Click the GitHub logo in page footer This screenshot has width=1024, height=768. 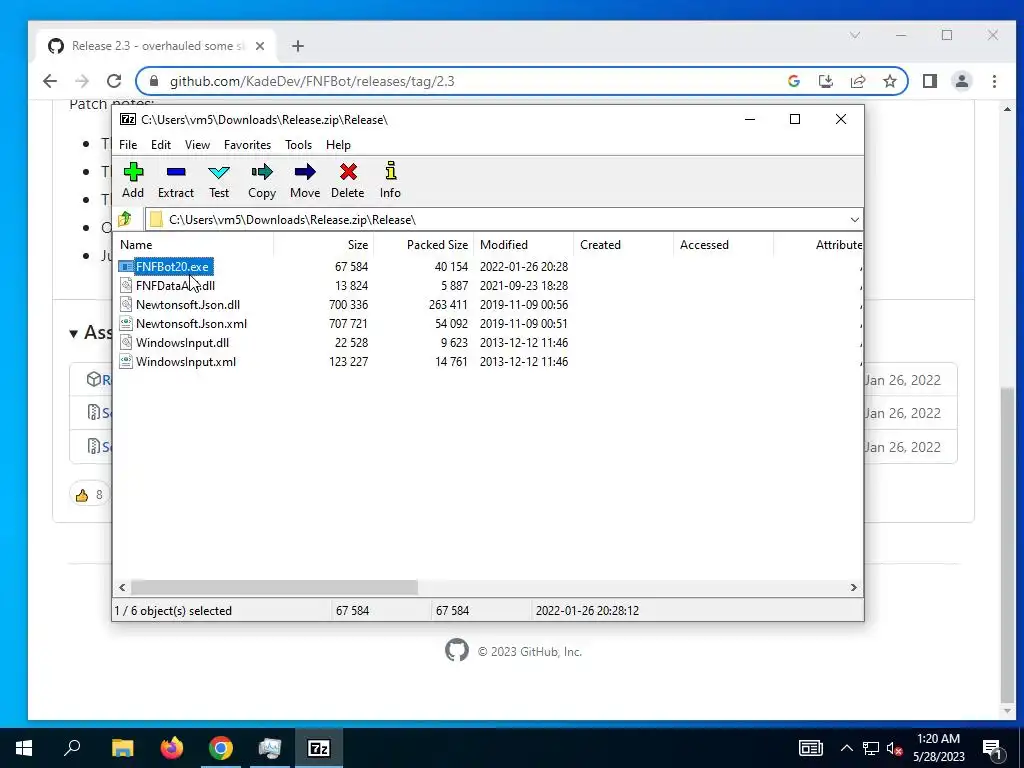(x=456, y=650)
